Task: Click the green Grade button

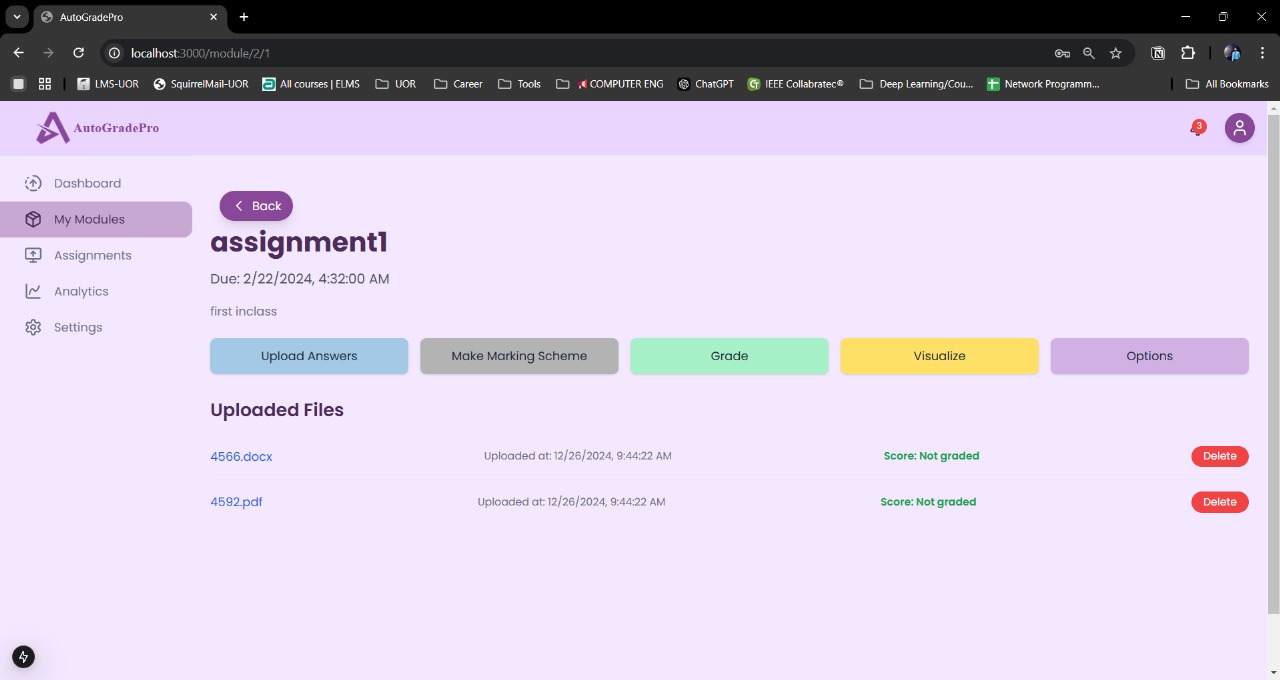Action: tap(729, 356)
